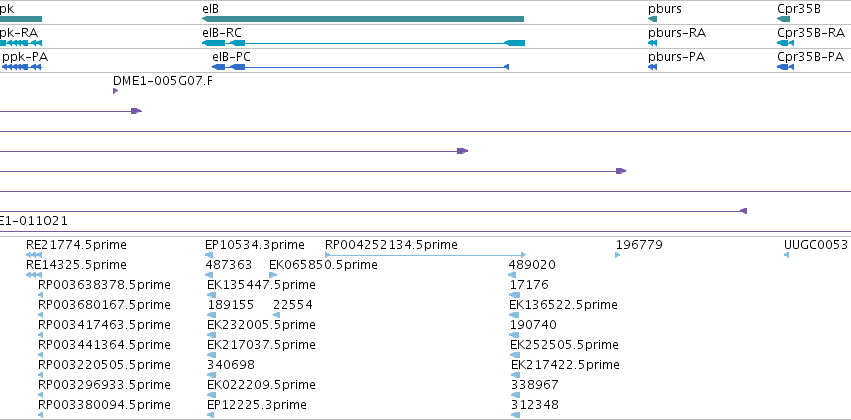Click the EK022209.5prime feature arrow
The height and width of the screenshot is (420, 851).
[x=211, y=395]
